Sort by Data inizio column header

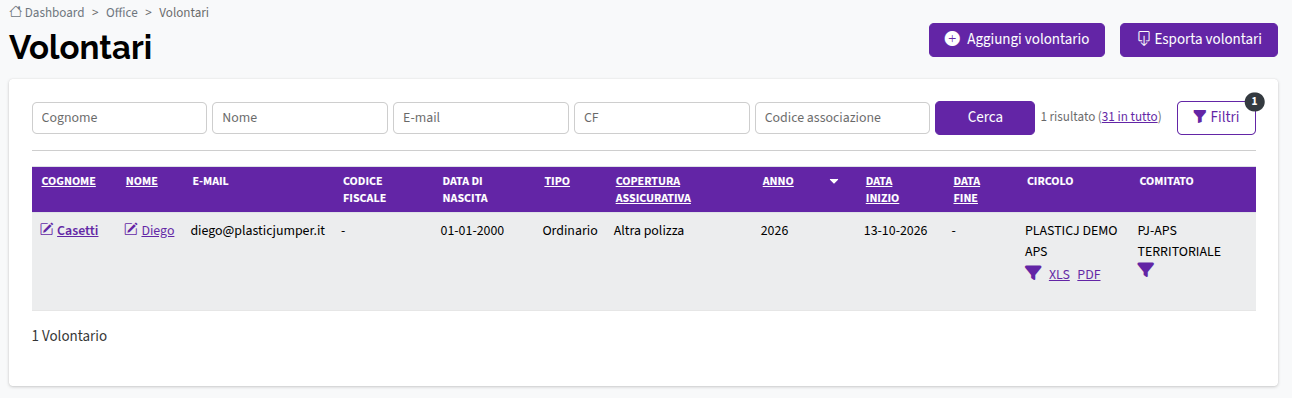click(882, 190)
